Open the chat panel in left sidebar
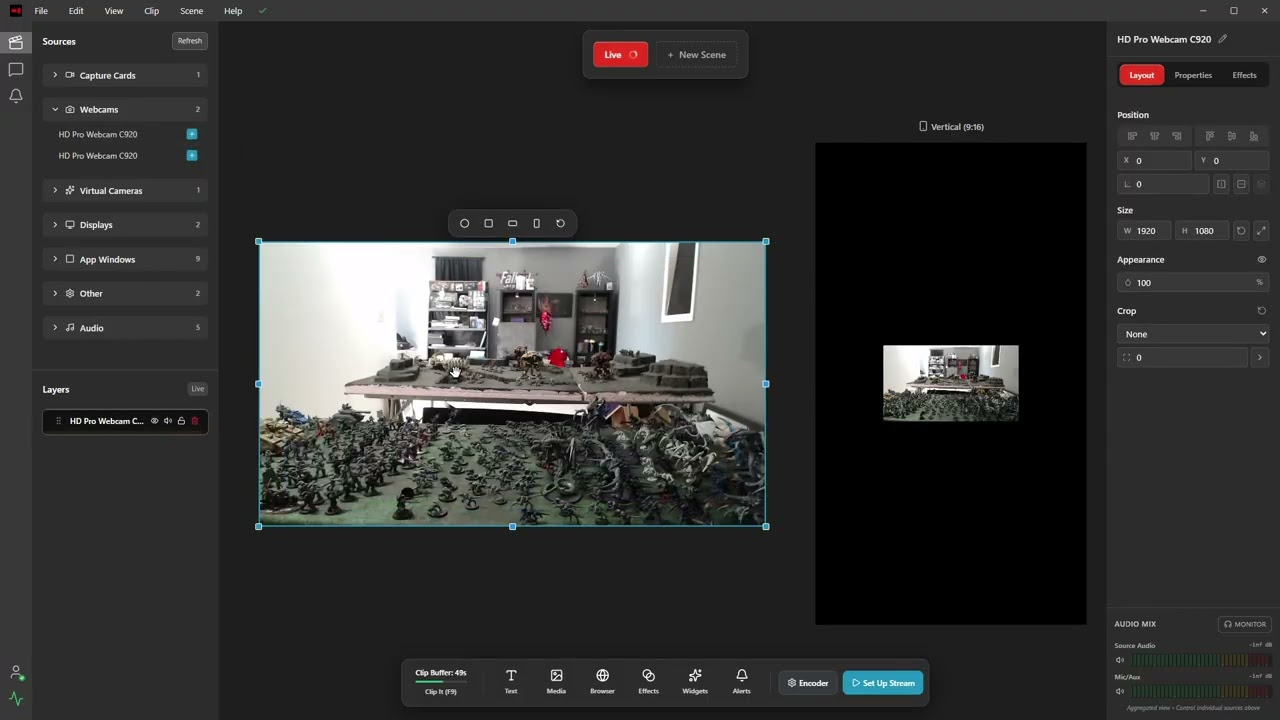This screenshot has width=1280, height=720. (x=16, y=69)
